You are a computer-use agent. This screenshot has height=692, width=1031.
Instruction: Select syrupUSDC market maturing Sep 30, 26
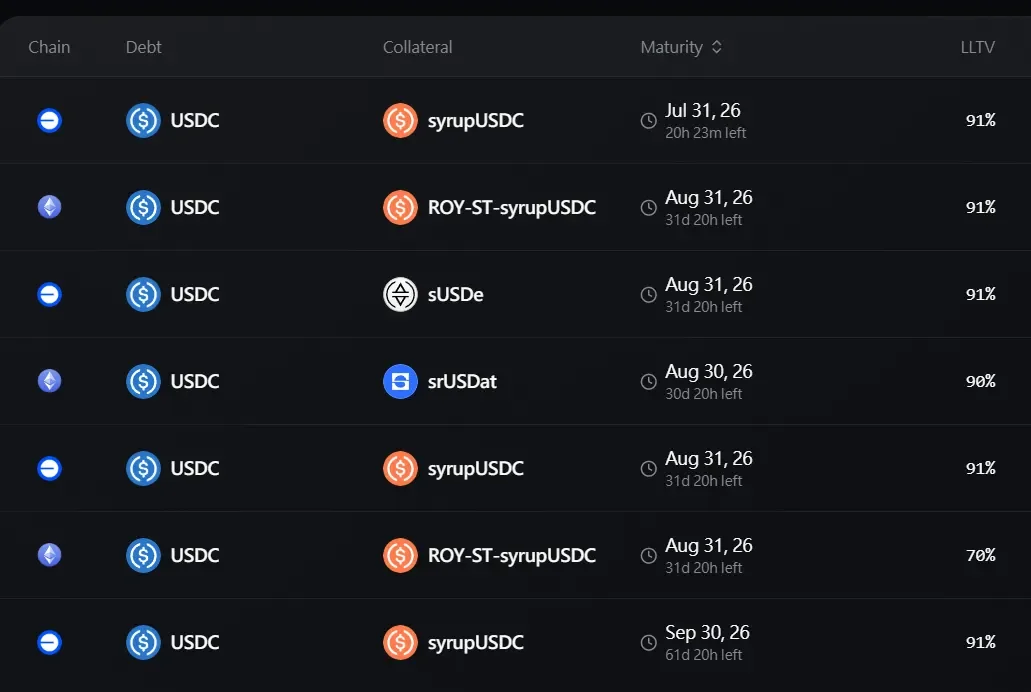pos(516,643)
